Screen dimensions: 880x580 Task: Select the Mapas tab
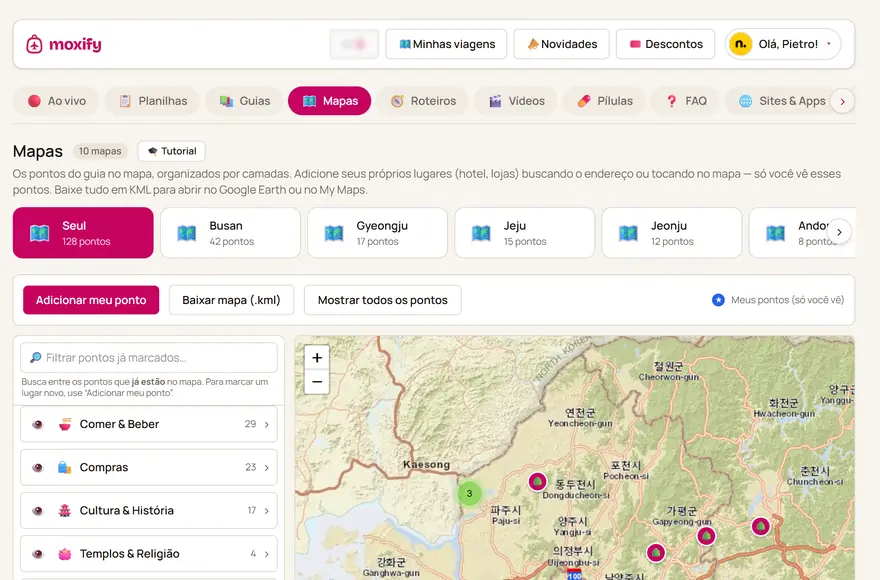point(329,101)
